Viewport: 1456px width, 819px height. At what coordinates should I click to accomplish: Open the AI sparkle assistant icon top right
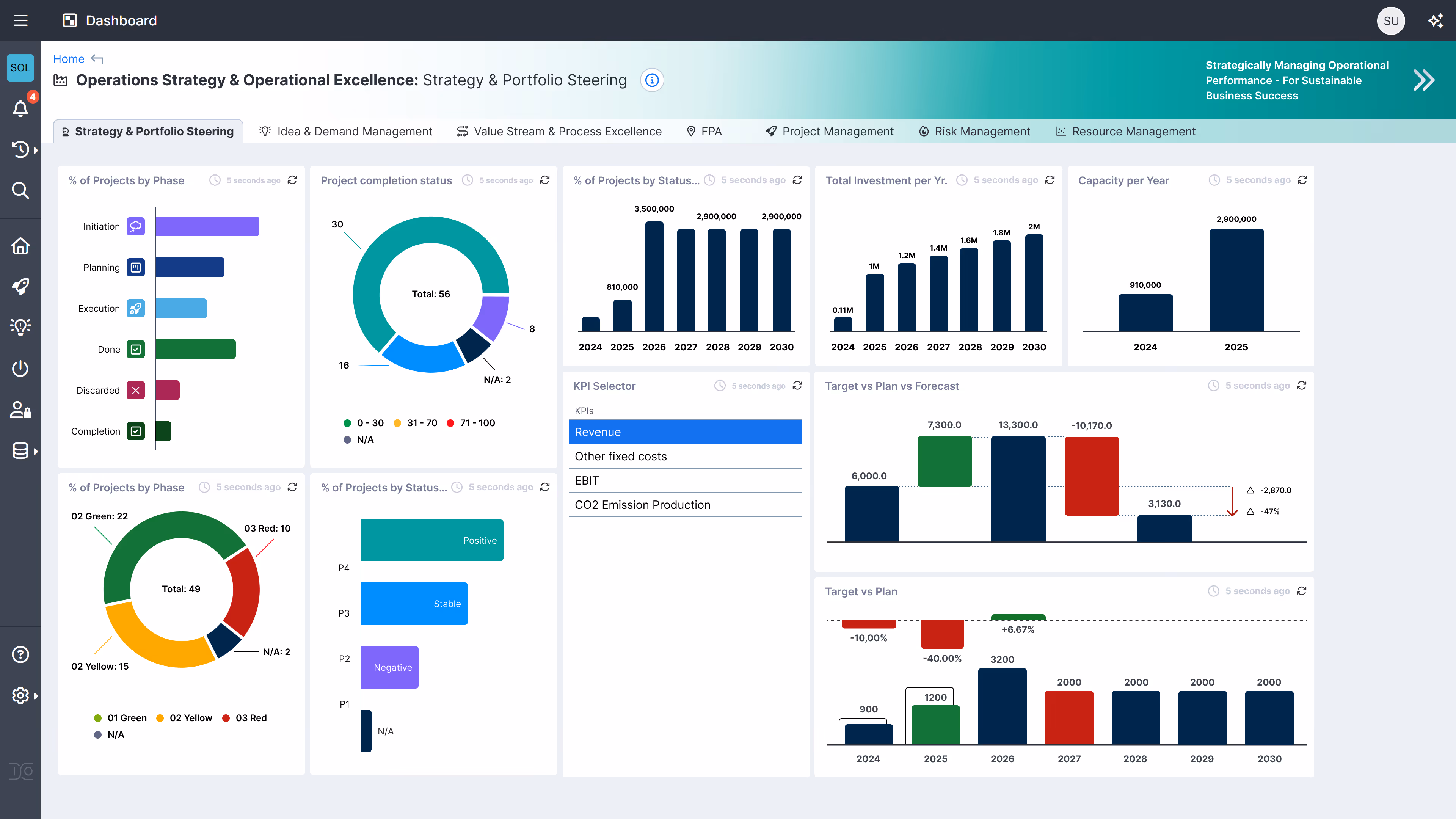click(1435, 20)
